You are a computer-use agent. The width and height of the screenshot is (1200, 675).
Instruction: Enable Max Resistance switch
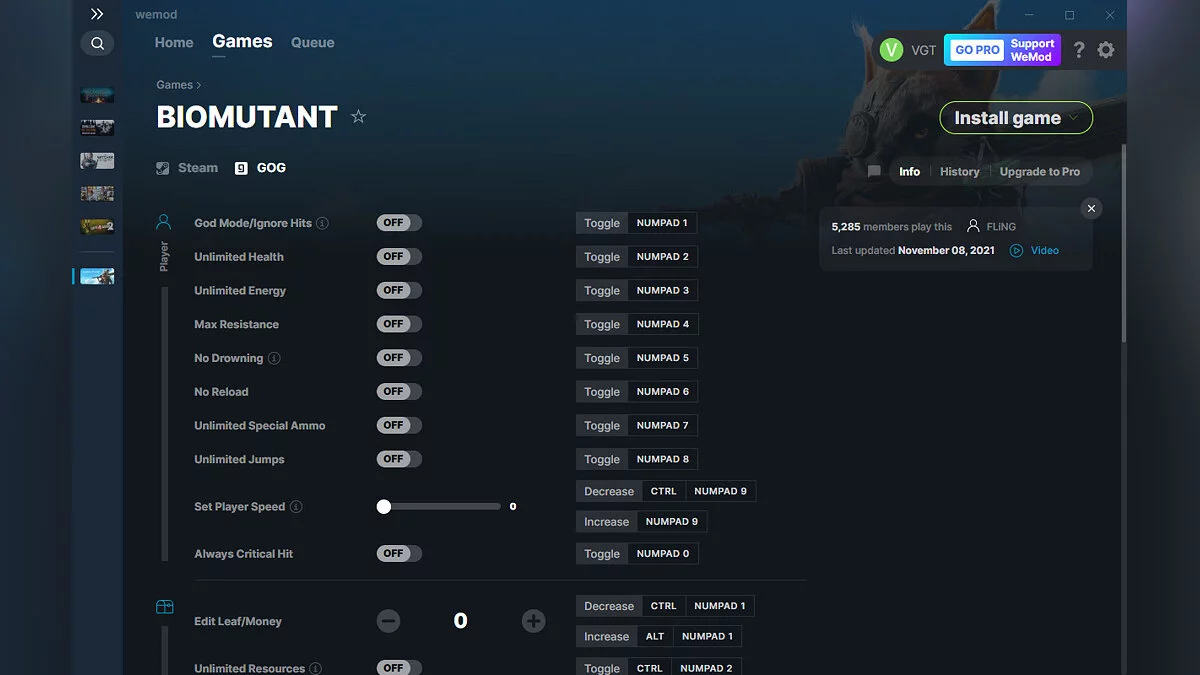pos(399,324)
